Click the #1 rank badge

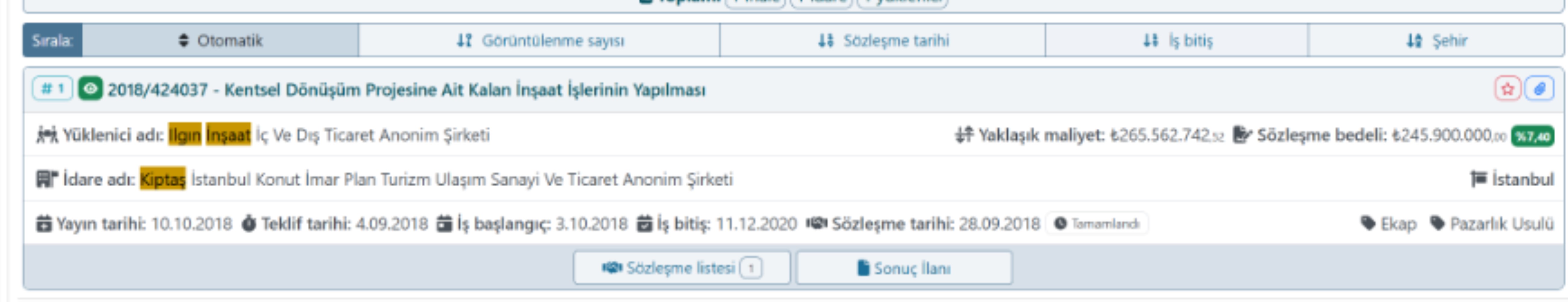tap(53, 88)
